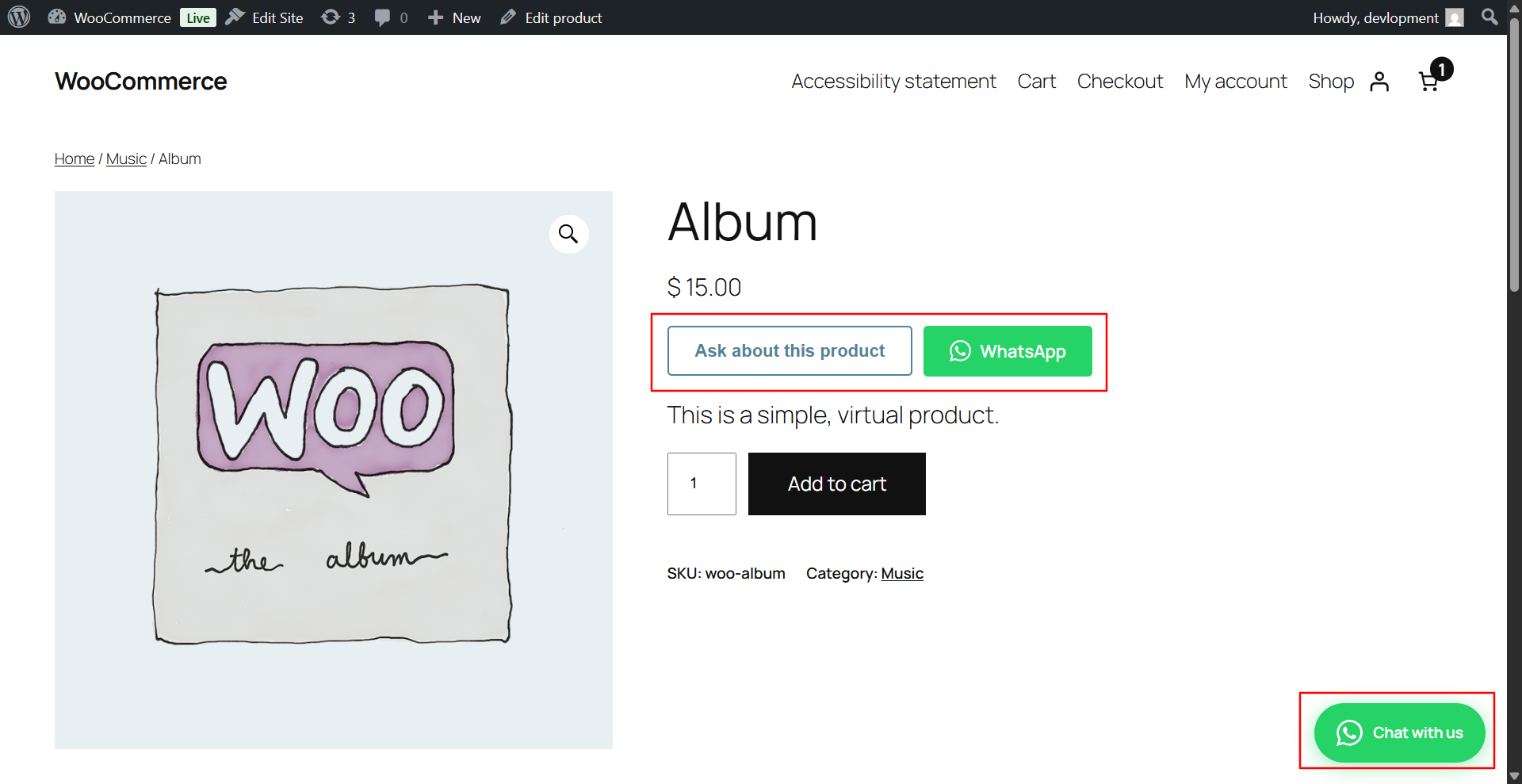Select Edit product in admin bar

pyautogui.click(x=552, y=17)
